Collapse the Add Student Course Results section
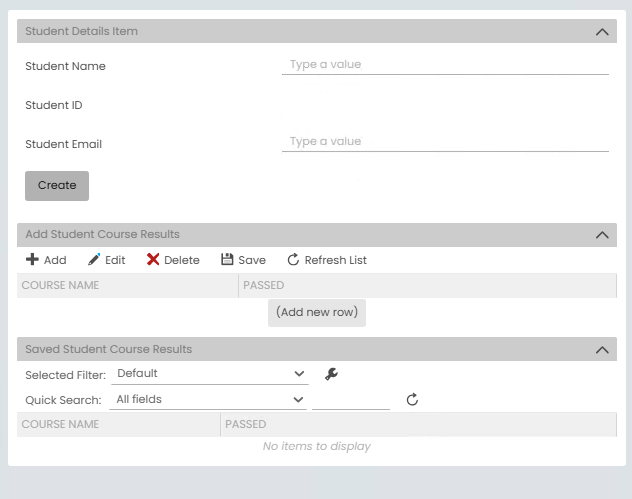The image size is (632, 499). click(x=602, y=235)
